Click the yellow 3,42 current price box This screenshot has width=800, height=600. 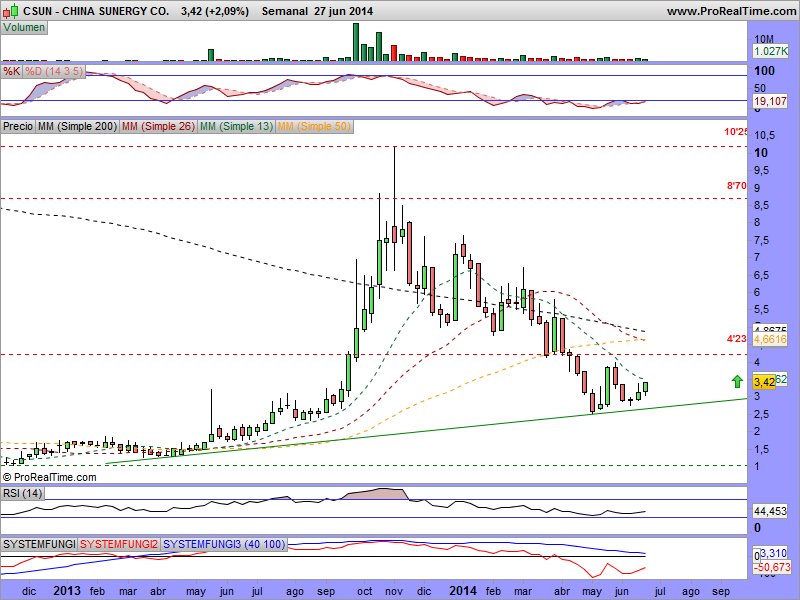click(x=764, y=382)
